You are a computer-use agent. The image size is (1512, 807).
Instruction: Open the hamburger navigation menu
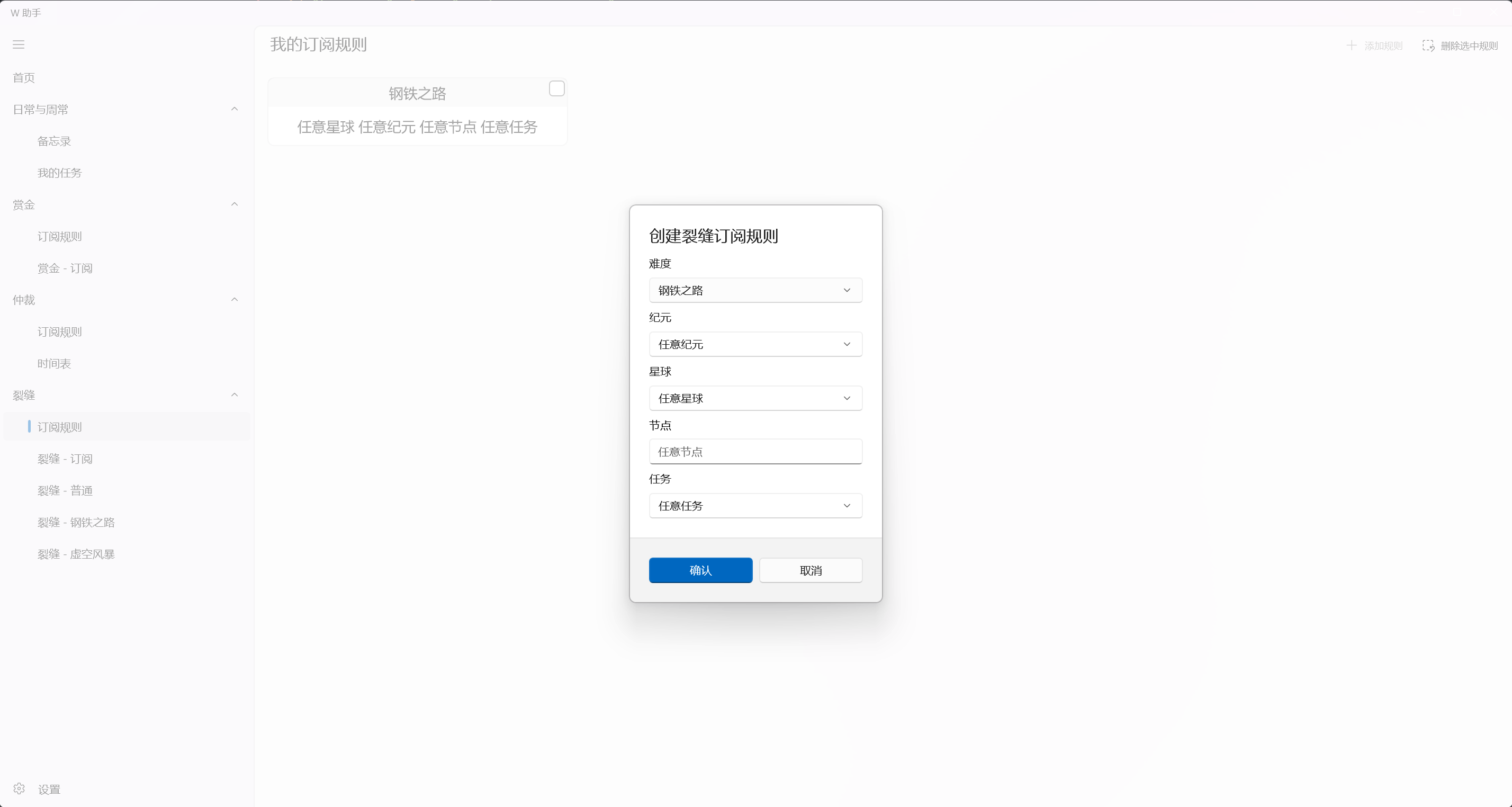pos(18,44)
